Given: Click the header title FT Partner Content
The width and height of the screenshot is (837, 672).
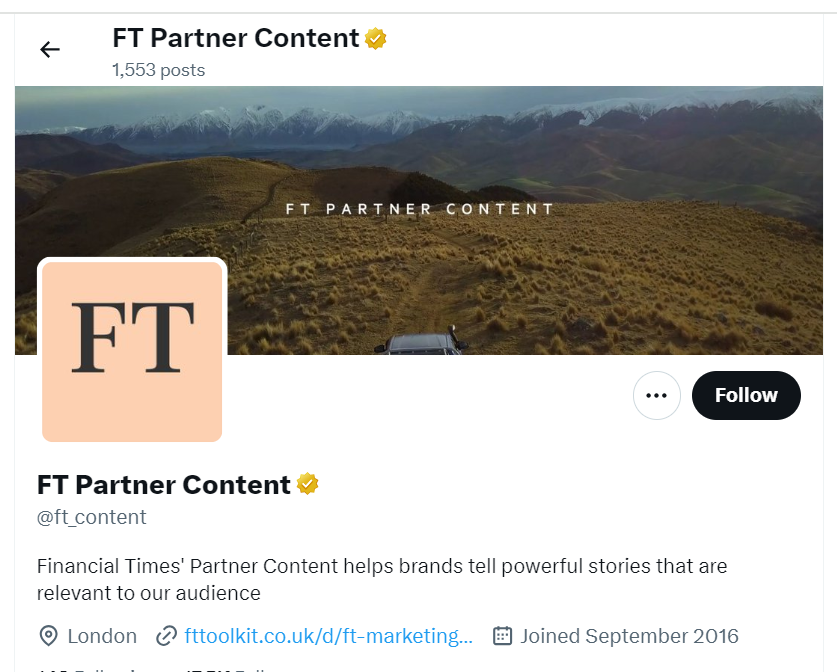Looking at the screenshot, I should pos(235,39).
